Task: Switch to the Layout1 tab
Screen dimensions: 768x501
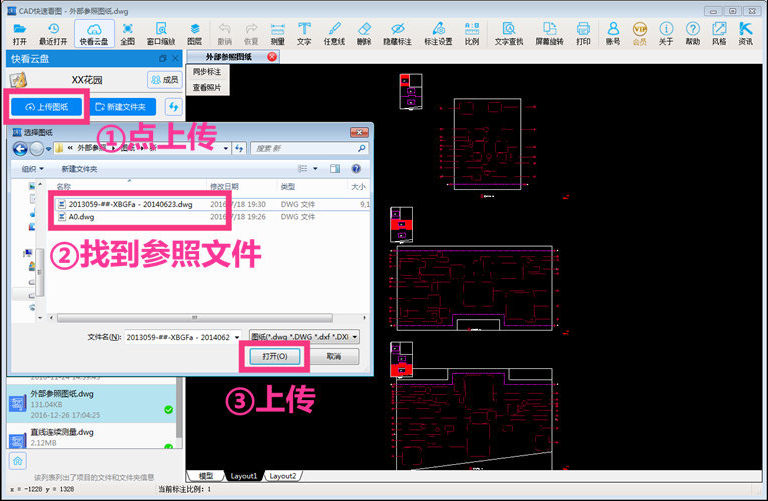Action: click(x=243, y=476)
